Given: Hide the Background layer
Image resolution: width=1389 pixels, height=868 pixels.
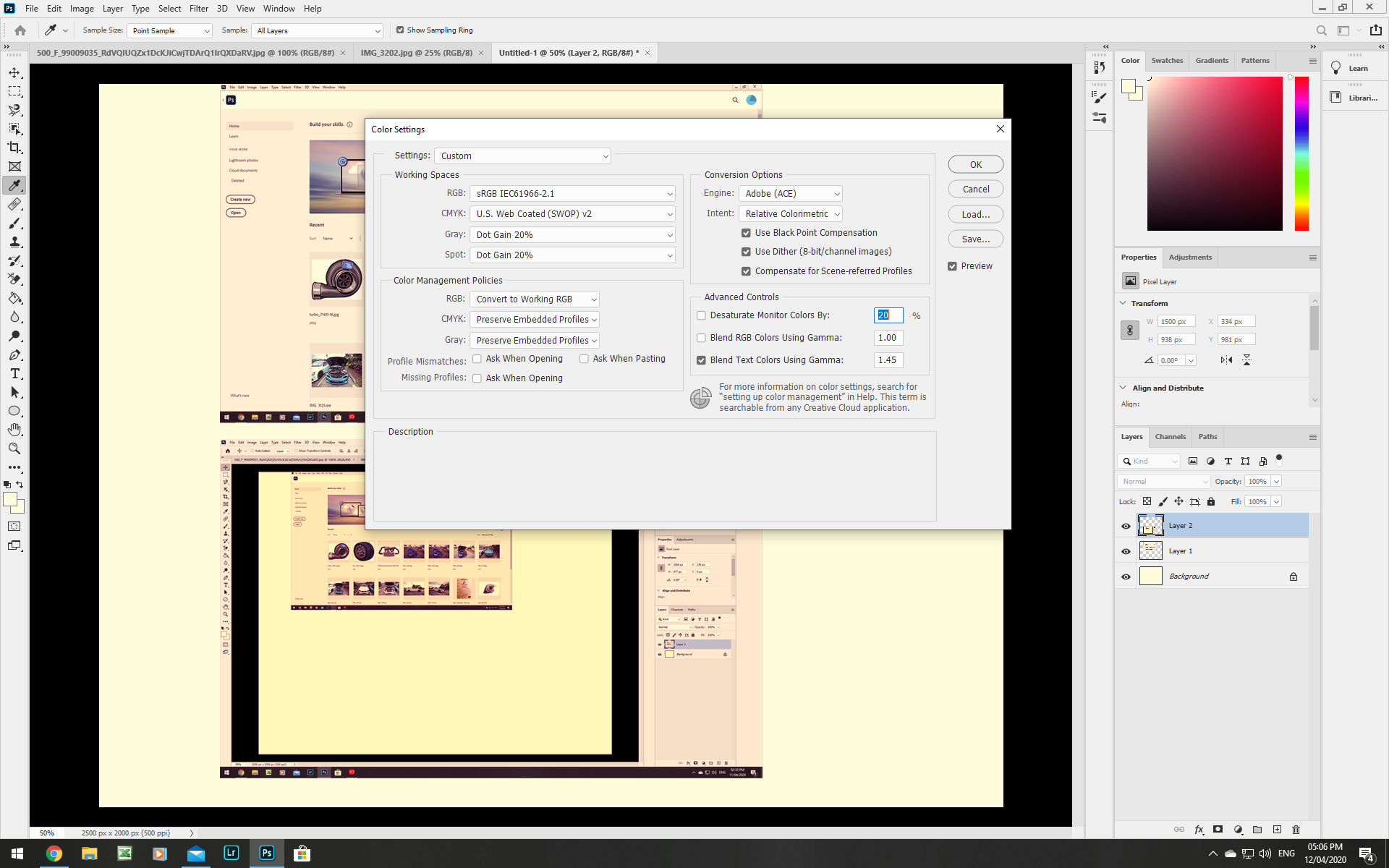Looking at the screenshot, I should pyautogui.click(x=1126, y=576).
